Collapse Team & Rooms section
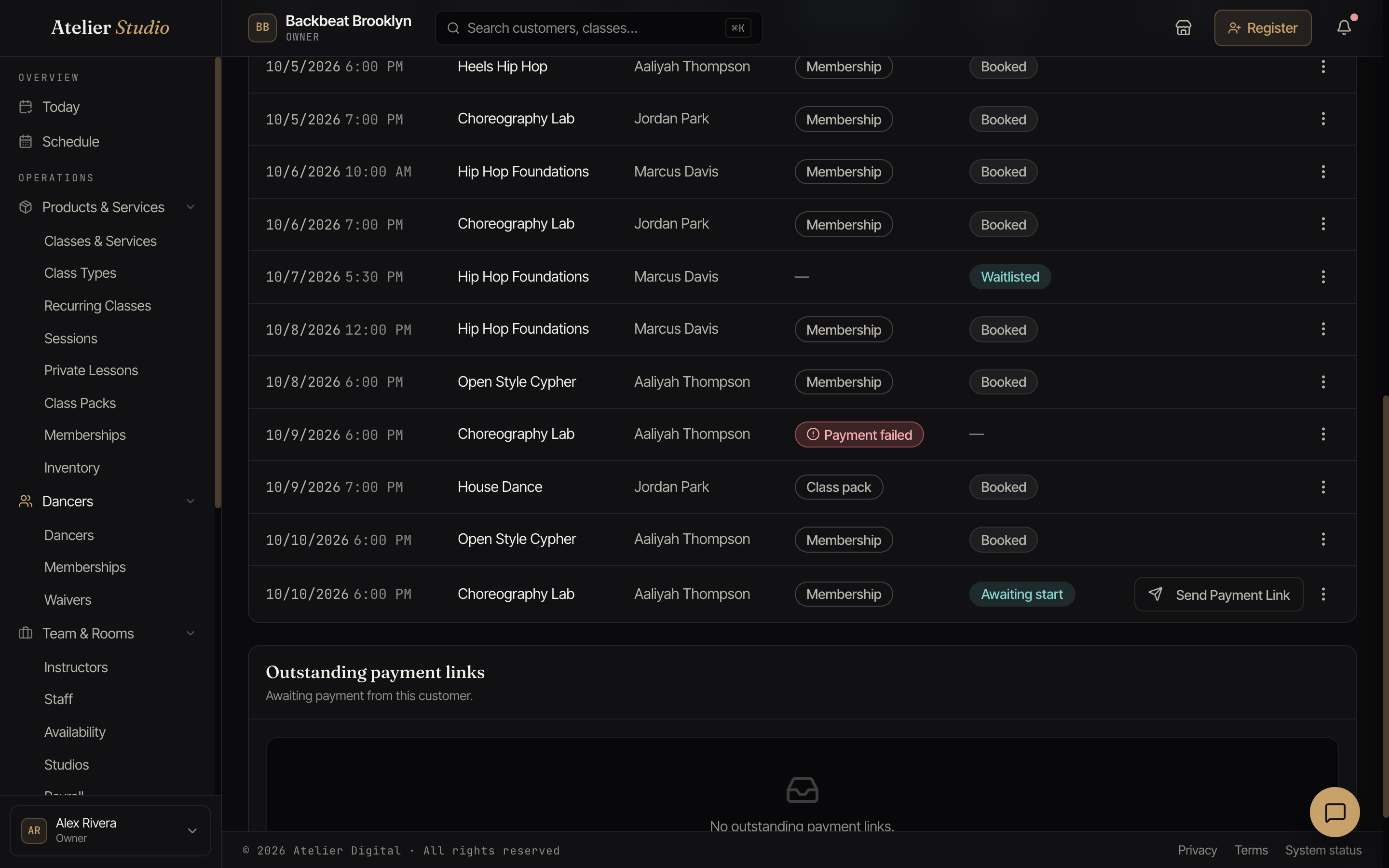The image size is (1389, 868). [191, 633]
